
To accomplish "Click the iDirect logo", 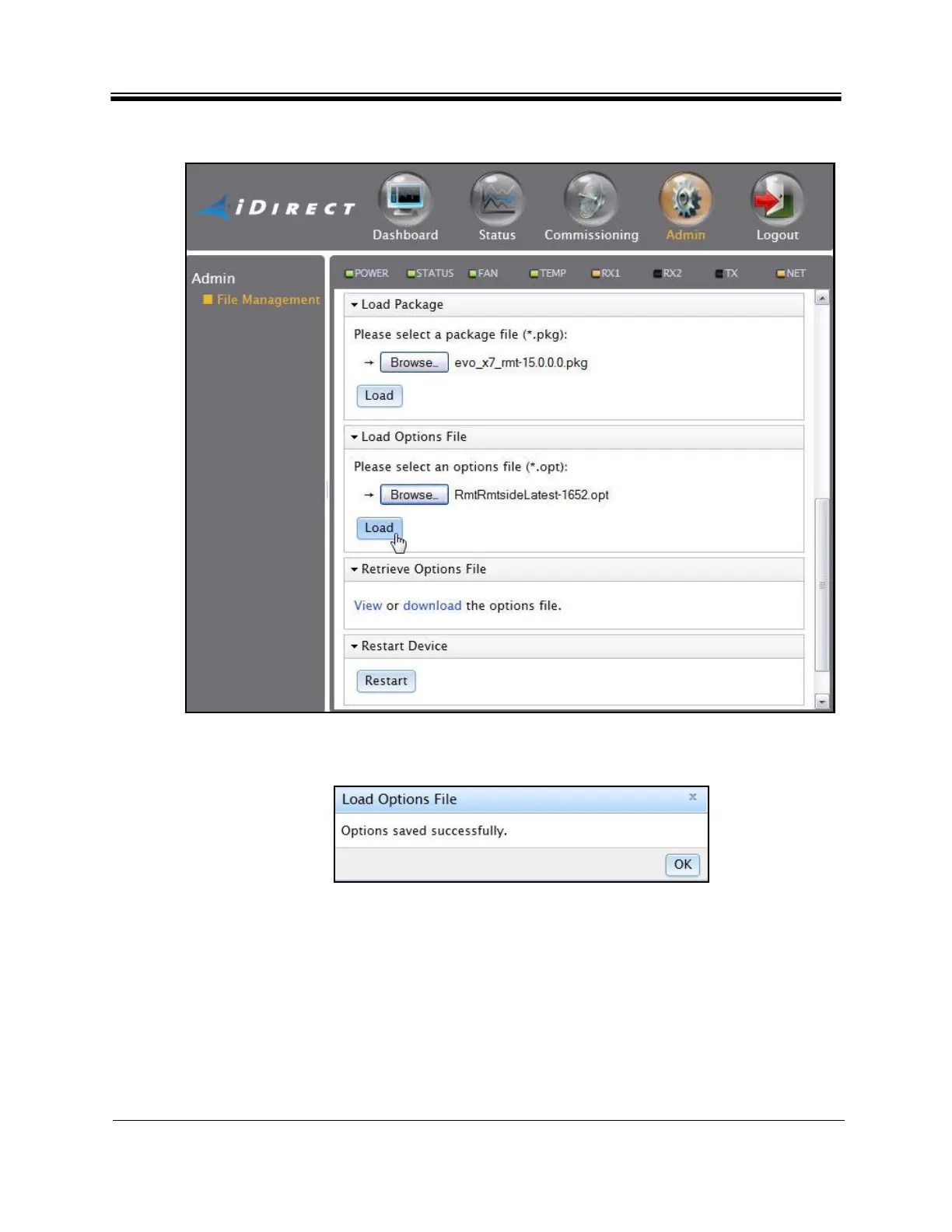I will tap(276, 208).
